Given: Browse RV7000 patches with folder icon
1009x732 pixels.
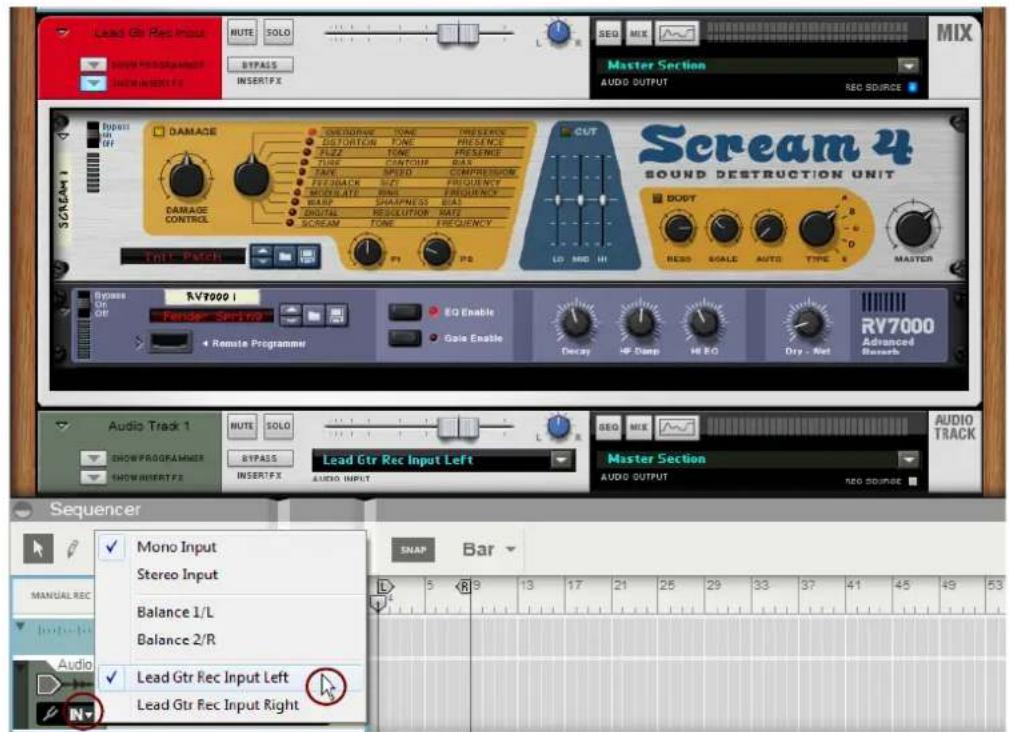Looking at the screenshot, I should [x=313, y=315].
